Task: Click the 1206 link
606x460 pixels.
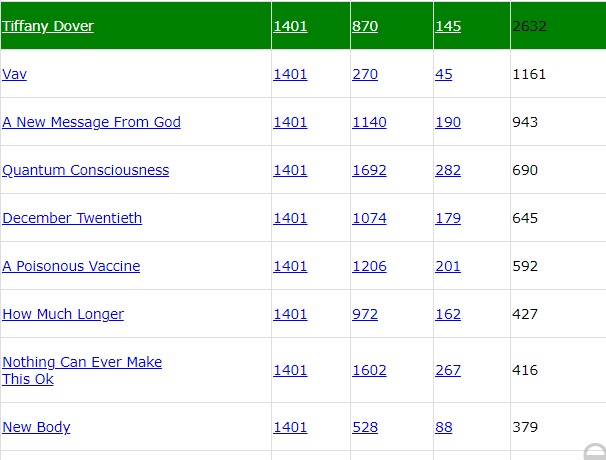Action: pyautogui.click(x=369, y=266)
